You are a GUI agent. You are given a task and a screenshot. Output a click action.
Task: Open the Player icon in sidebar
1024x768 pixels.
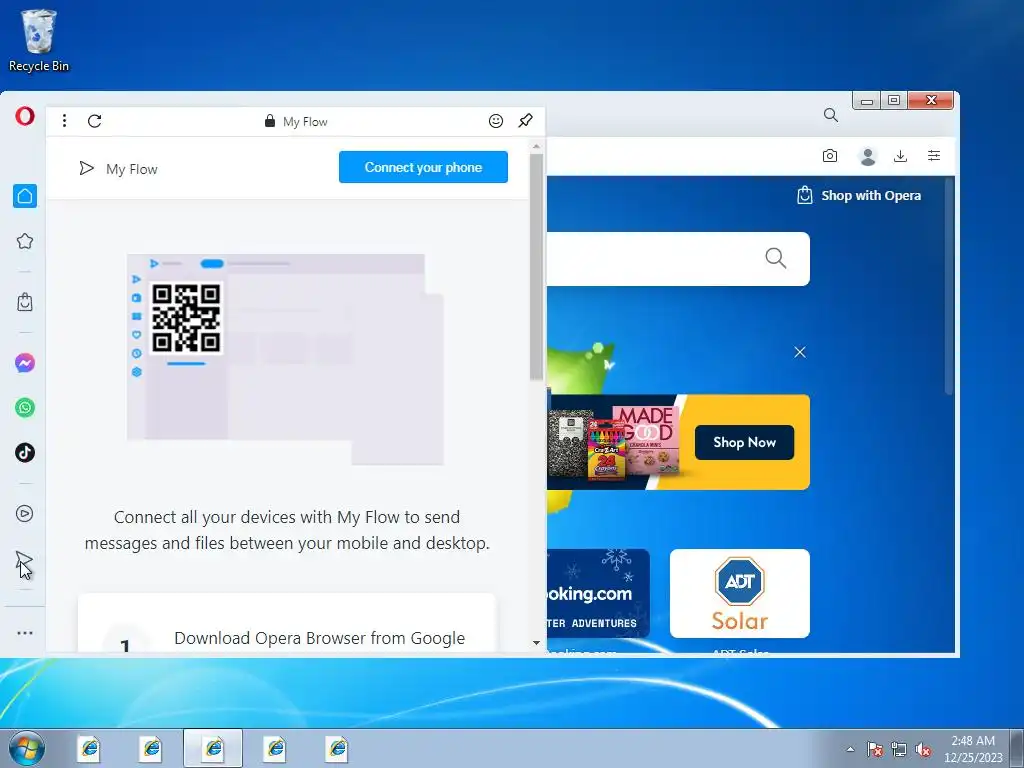[25, 514]
